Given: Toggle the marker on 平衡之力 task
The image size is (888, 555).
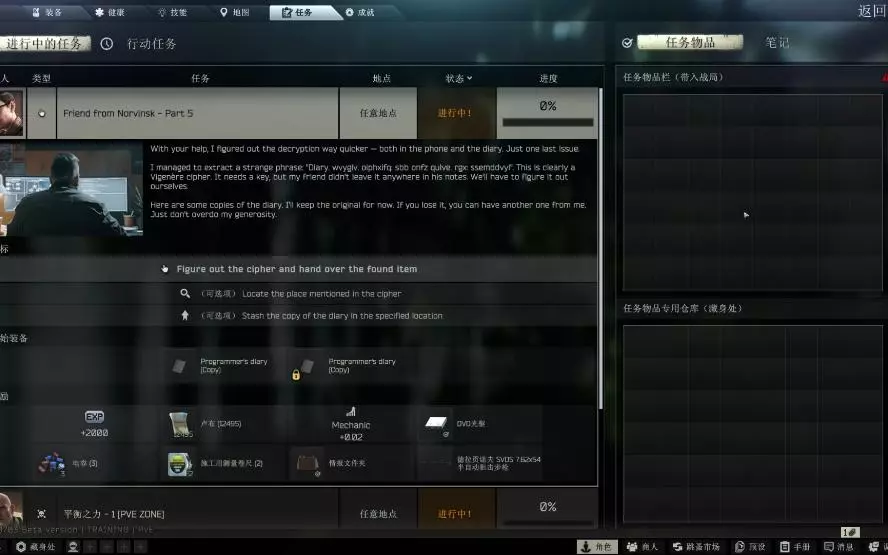Looking at the screenshot, I should tap(41, 514).
